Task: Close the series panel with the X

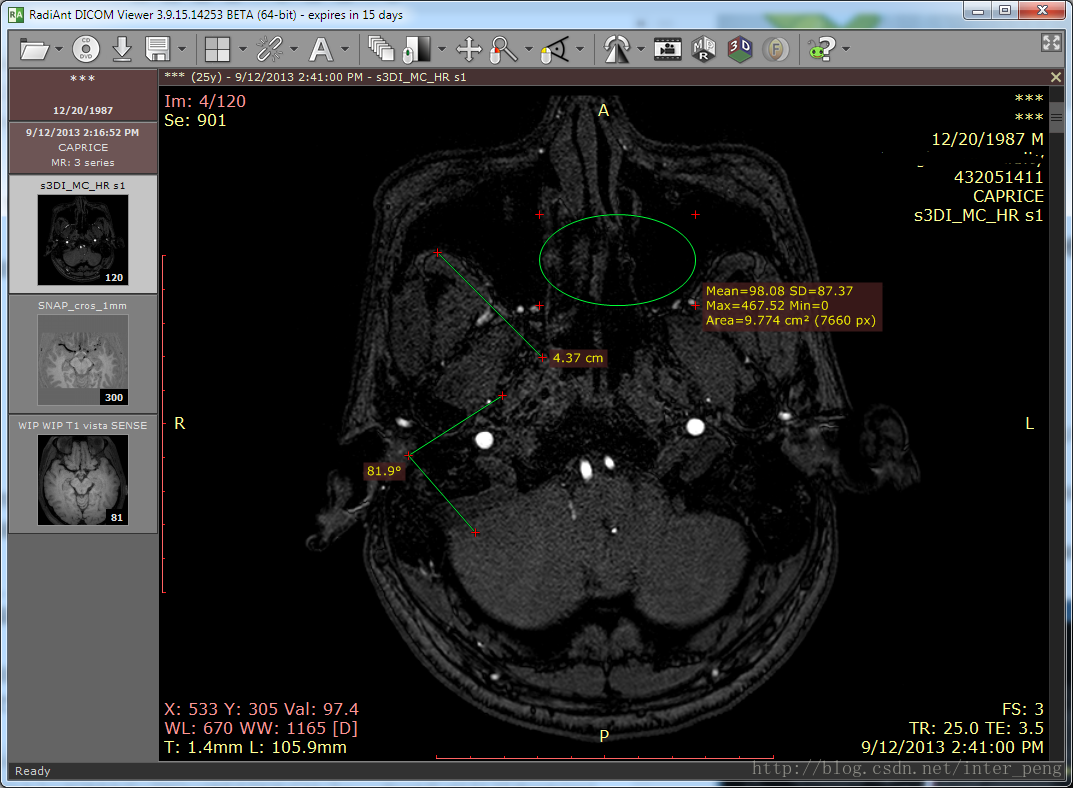Action: [1056, 77]
